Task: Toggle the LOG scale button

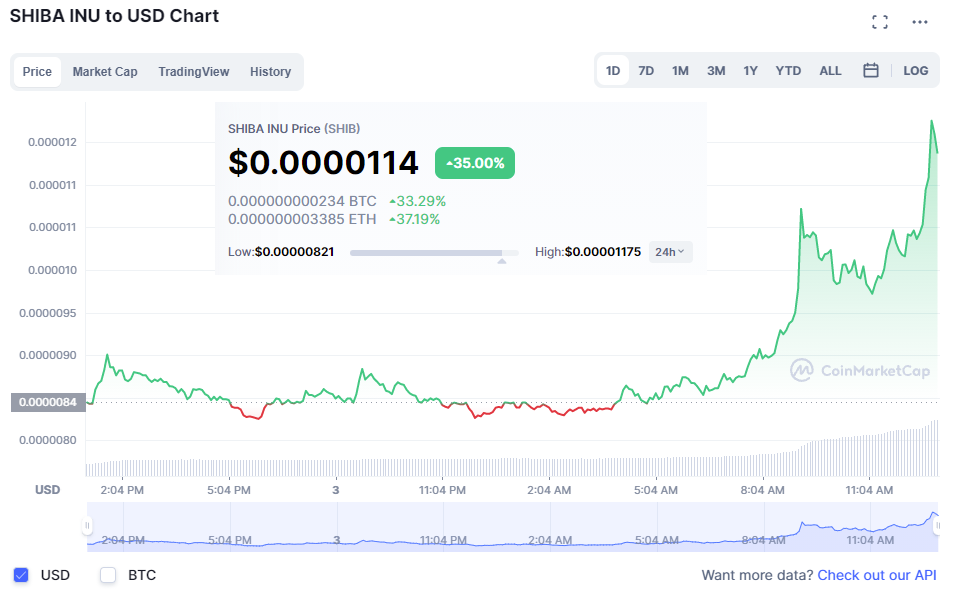Action: pyautogui.click(x=915, y=71)
